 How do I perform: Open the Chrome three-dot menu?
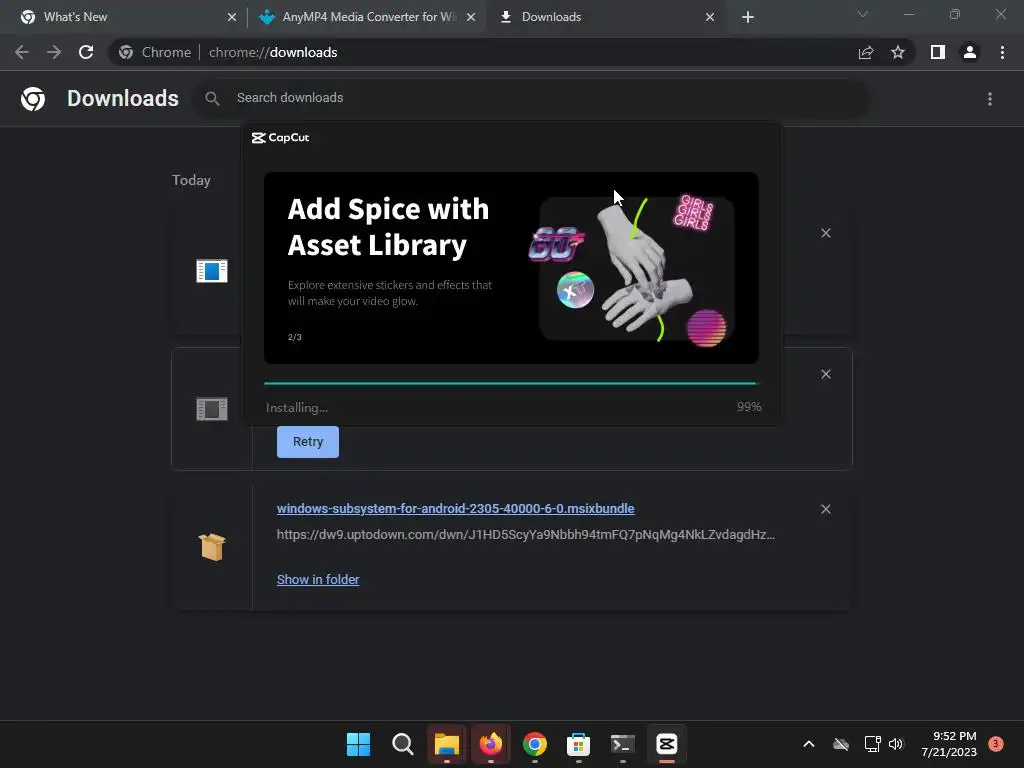[1002, 52]
